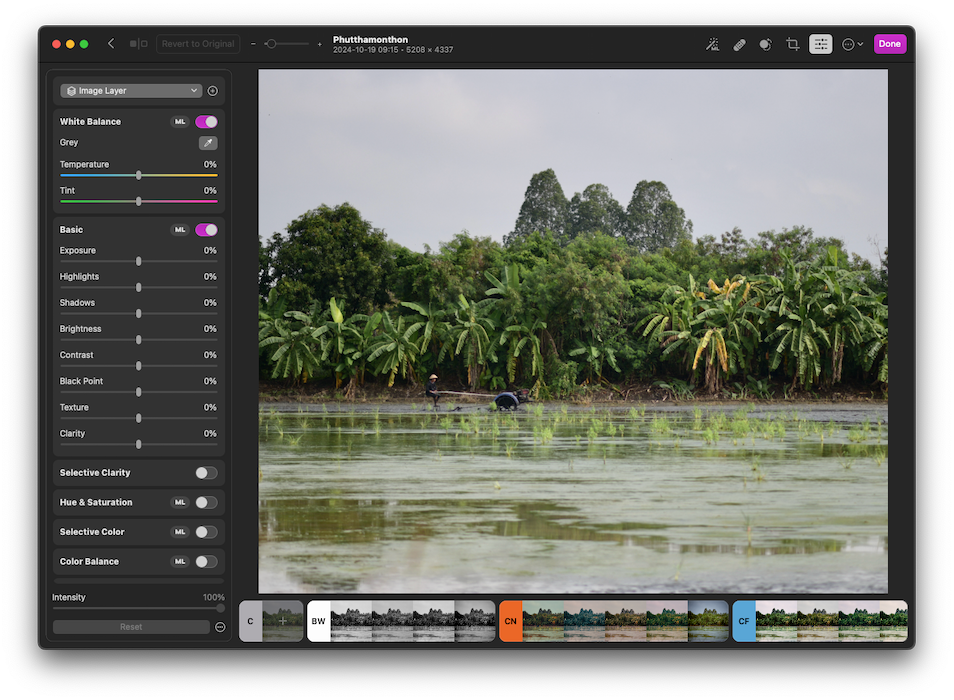
Task: Click the zoom out minus icon
Action: (253, 44)
